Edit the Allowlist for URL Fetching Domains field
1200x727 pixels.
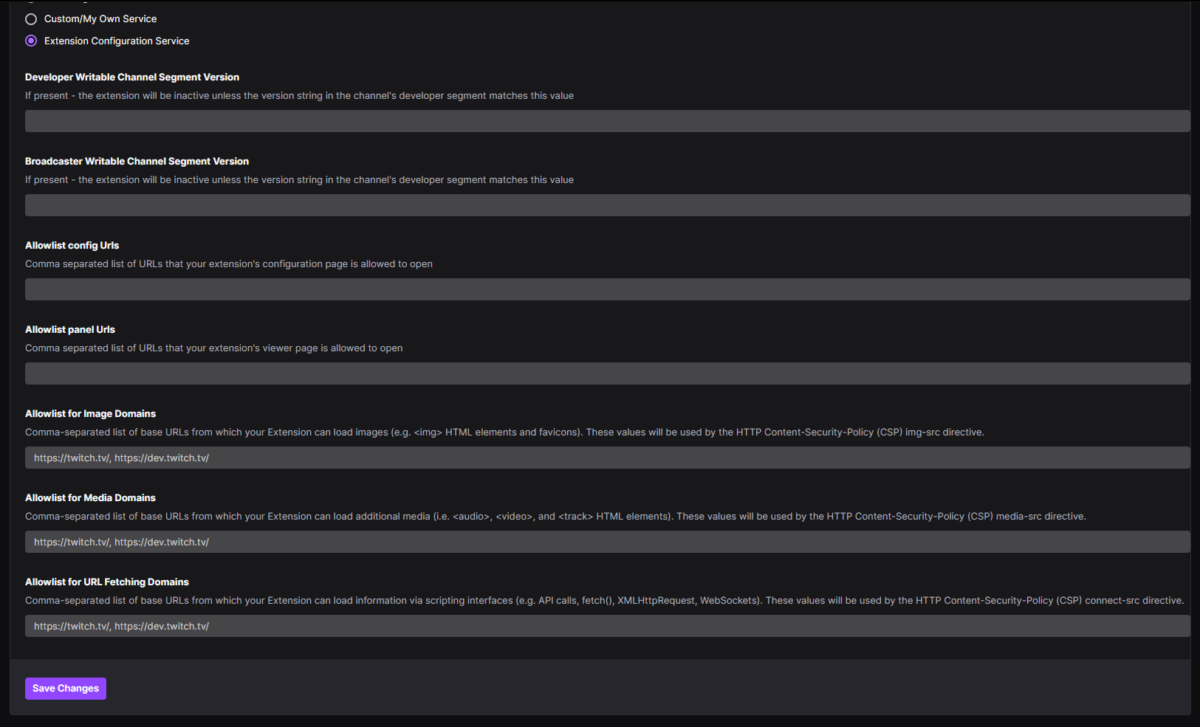click(x=607, y=625)
